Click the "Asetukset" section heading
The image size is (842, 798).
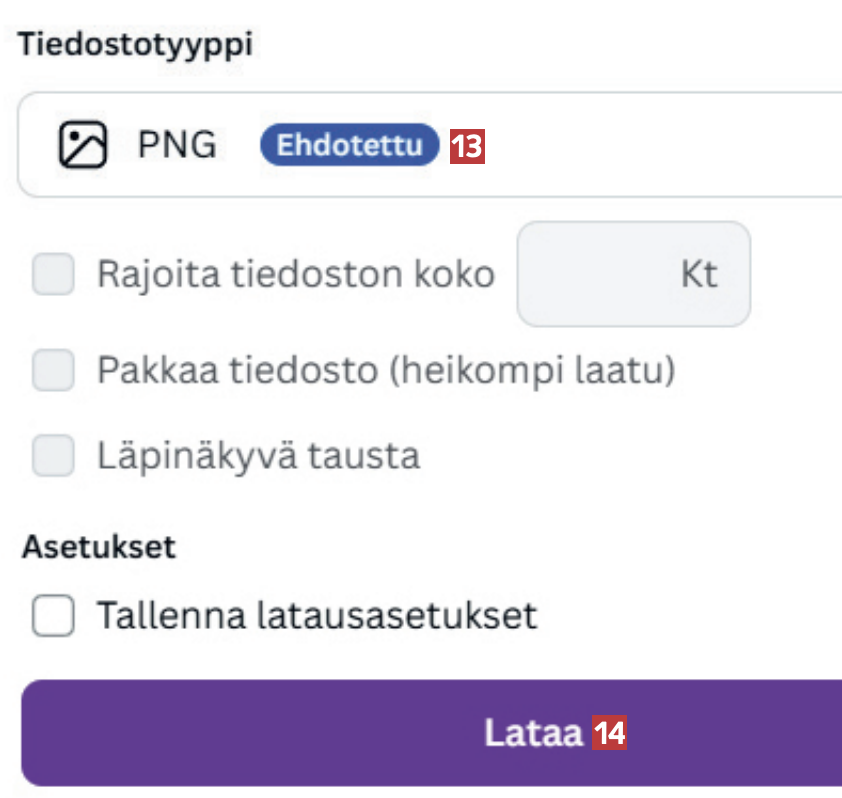[x=98, y=546]
